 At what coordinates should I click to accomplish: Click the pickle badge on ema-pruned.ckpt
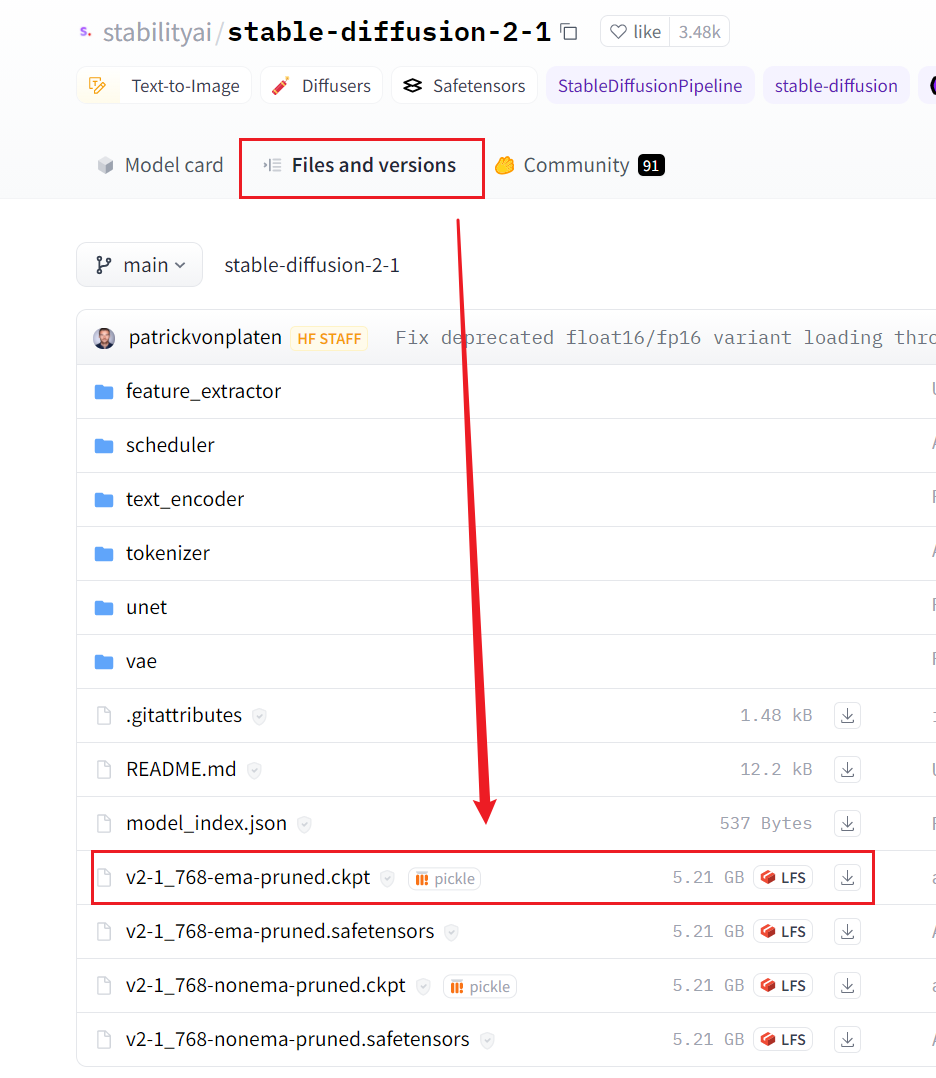[x=444, y=878]
